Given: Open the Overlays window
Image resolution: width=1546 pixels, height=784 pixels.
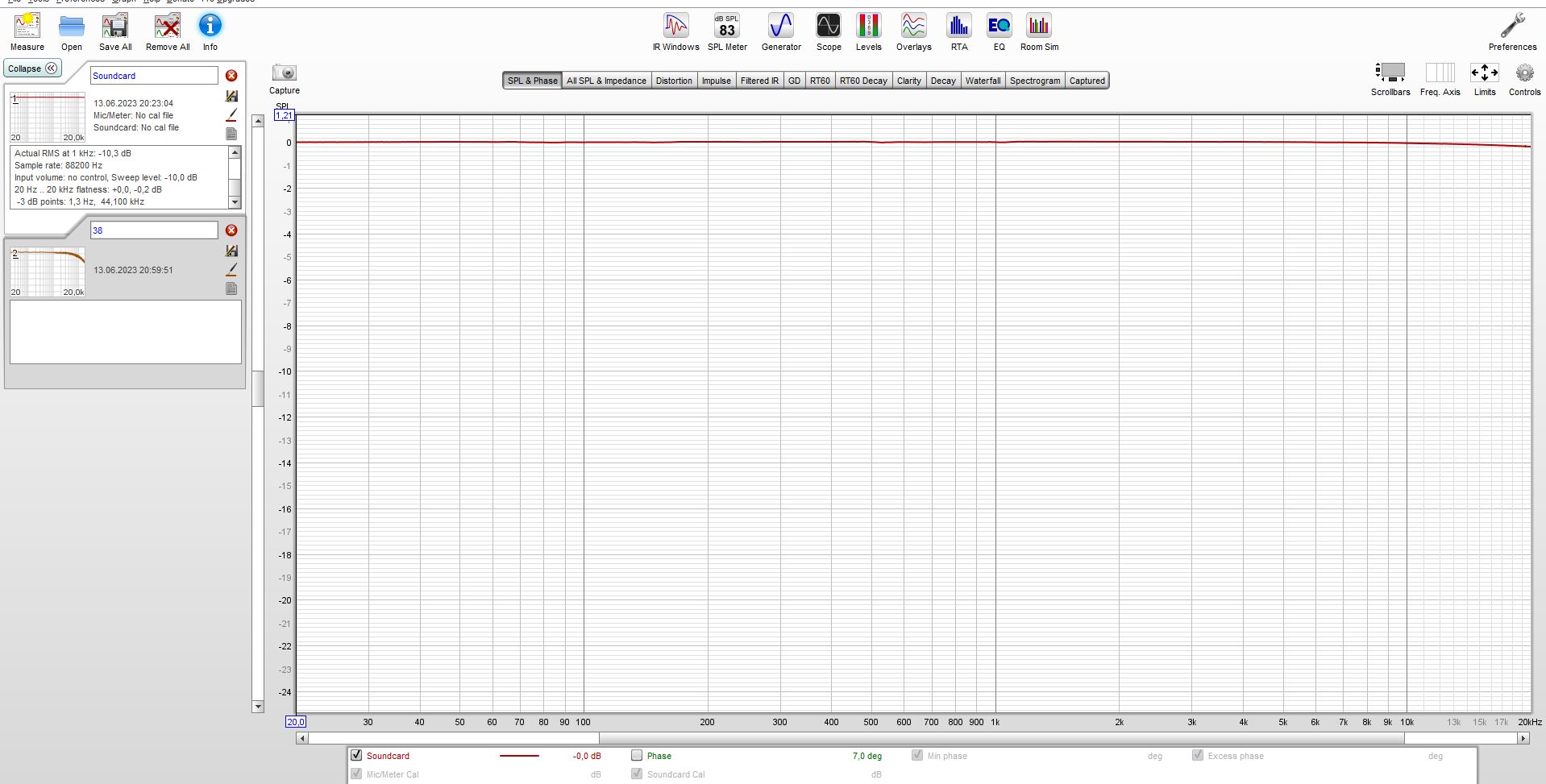Looking at the screenshot, I should (913, 32).
